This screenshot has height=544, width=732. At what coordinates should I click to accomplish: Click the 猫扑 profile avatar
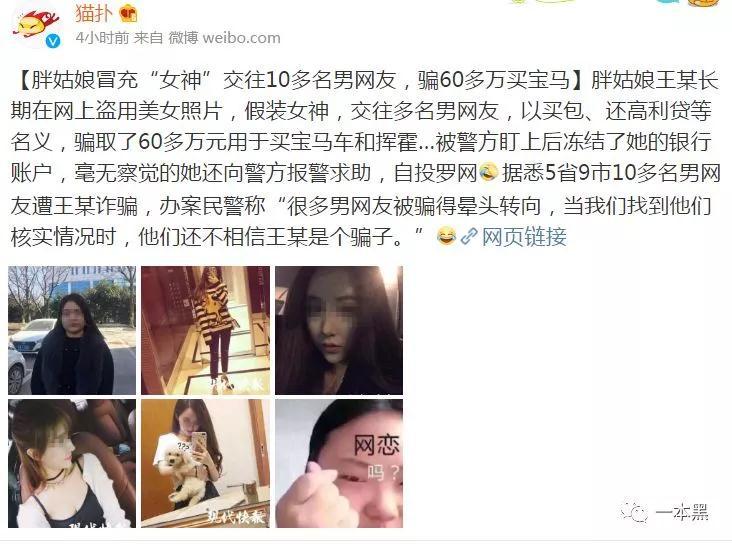[37, 26]
